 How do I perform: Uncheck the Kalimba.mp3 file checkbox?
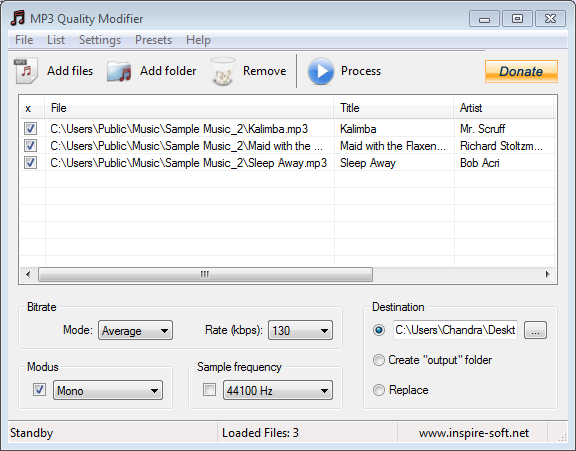pos(30,129)
